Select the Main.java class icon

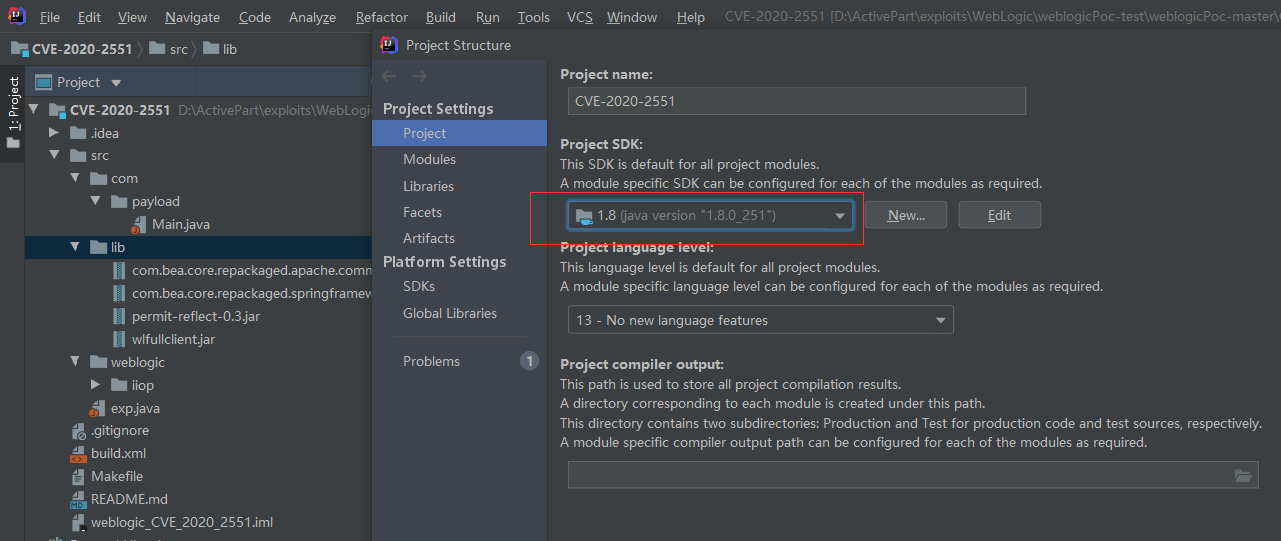tap(139, 225)
